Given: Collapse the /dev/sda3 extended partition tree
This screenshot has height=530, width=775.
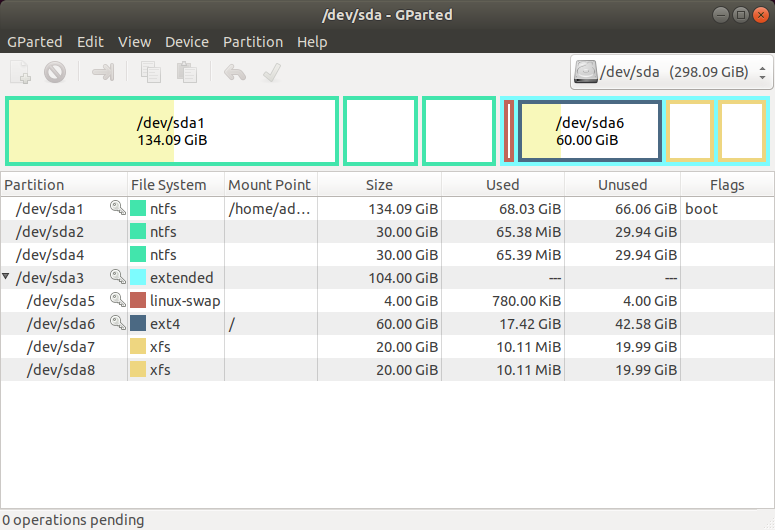Looking at the screenshot, I should tap(8, 277).
